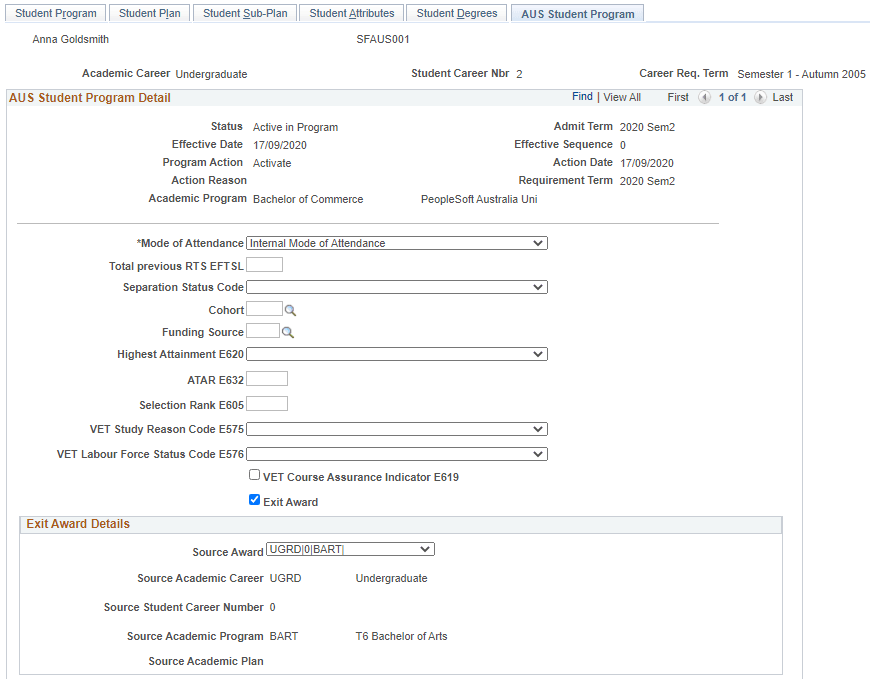Select the T6 Bachelor of Arts text
This screenshot has height=679, width=870.
point(401,636)
